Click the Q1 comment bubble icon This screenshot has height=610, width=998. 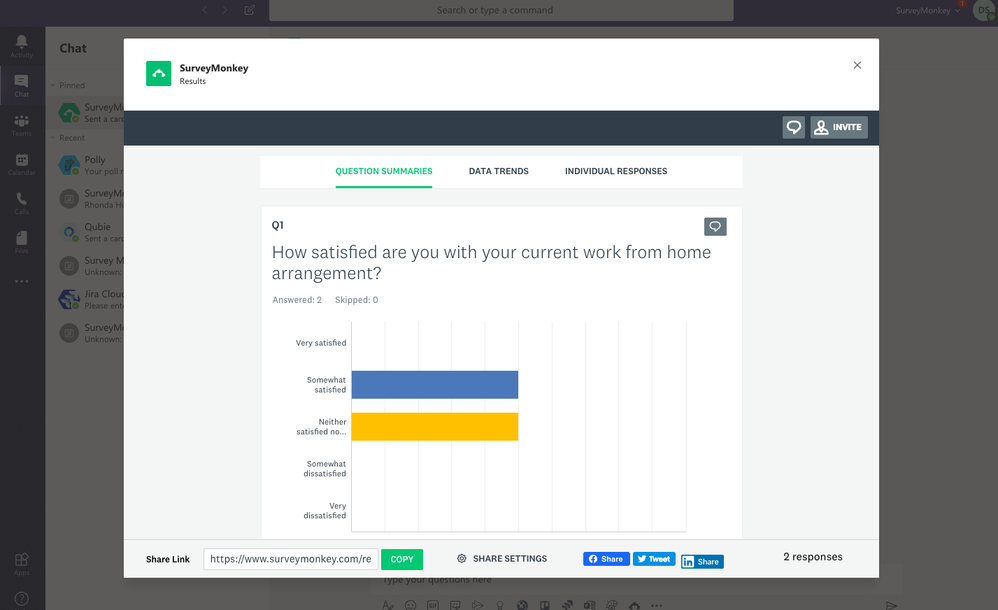(x=715, y=227)
